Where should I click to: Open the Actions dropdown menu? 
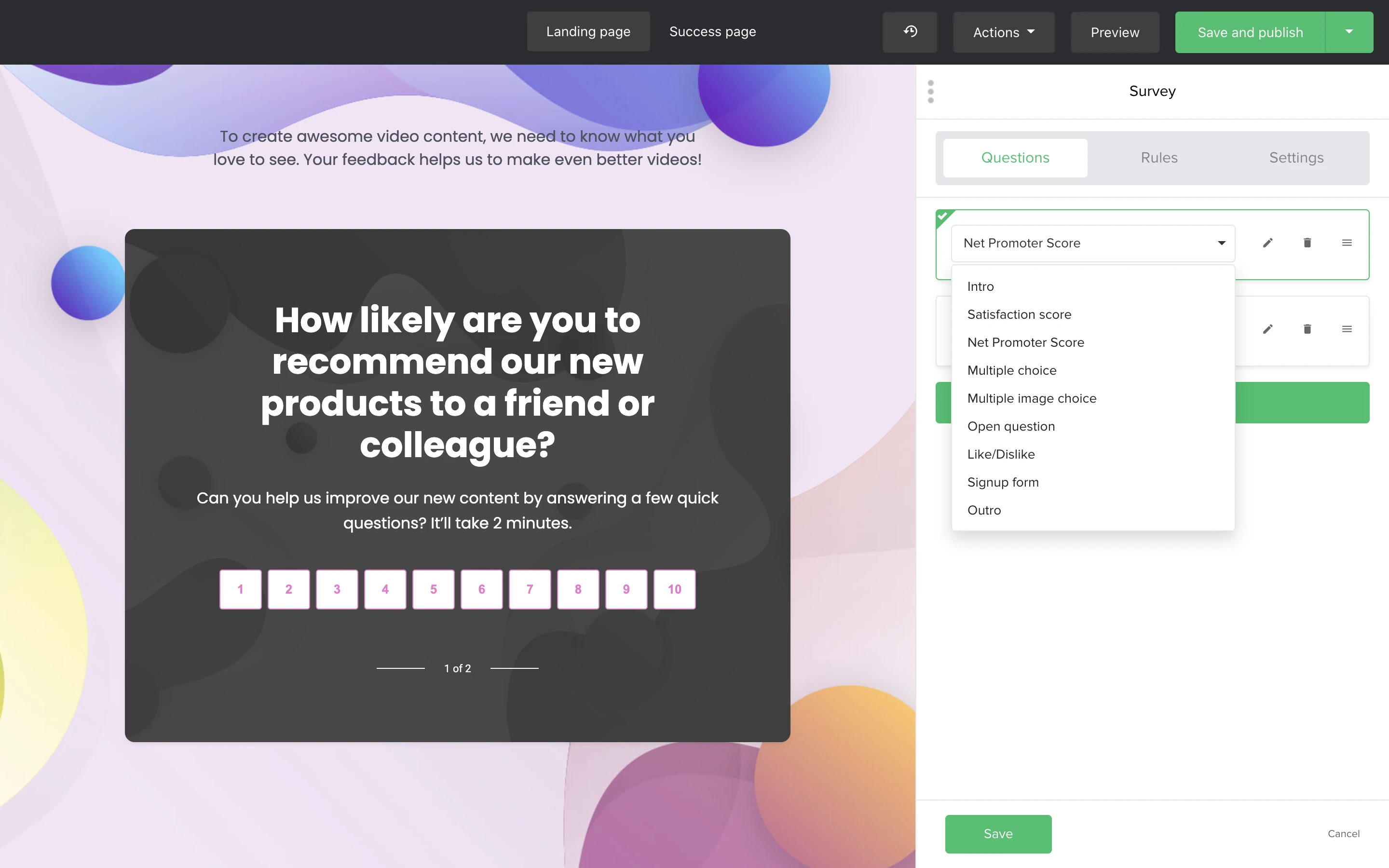coord(1003,32)
